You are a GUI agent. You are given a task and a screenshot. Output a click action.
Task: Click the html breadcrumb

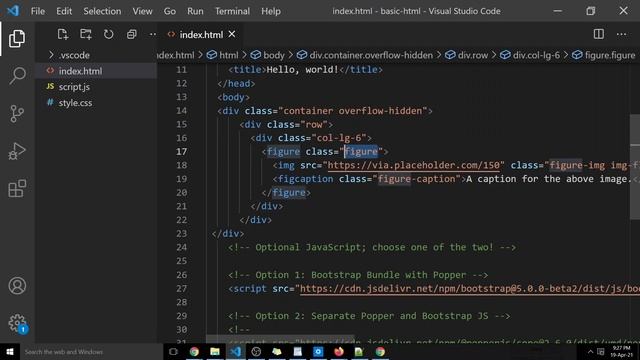(x=223, y=55)
